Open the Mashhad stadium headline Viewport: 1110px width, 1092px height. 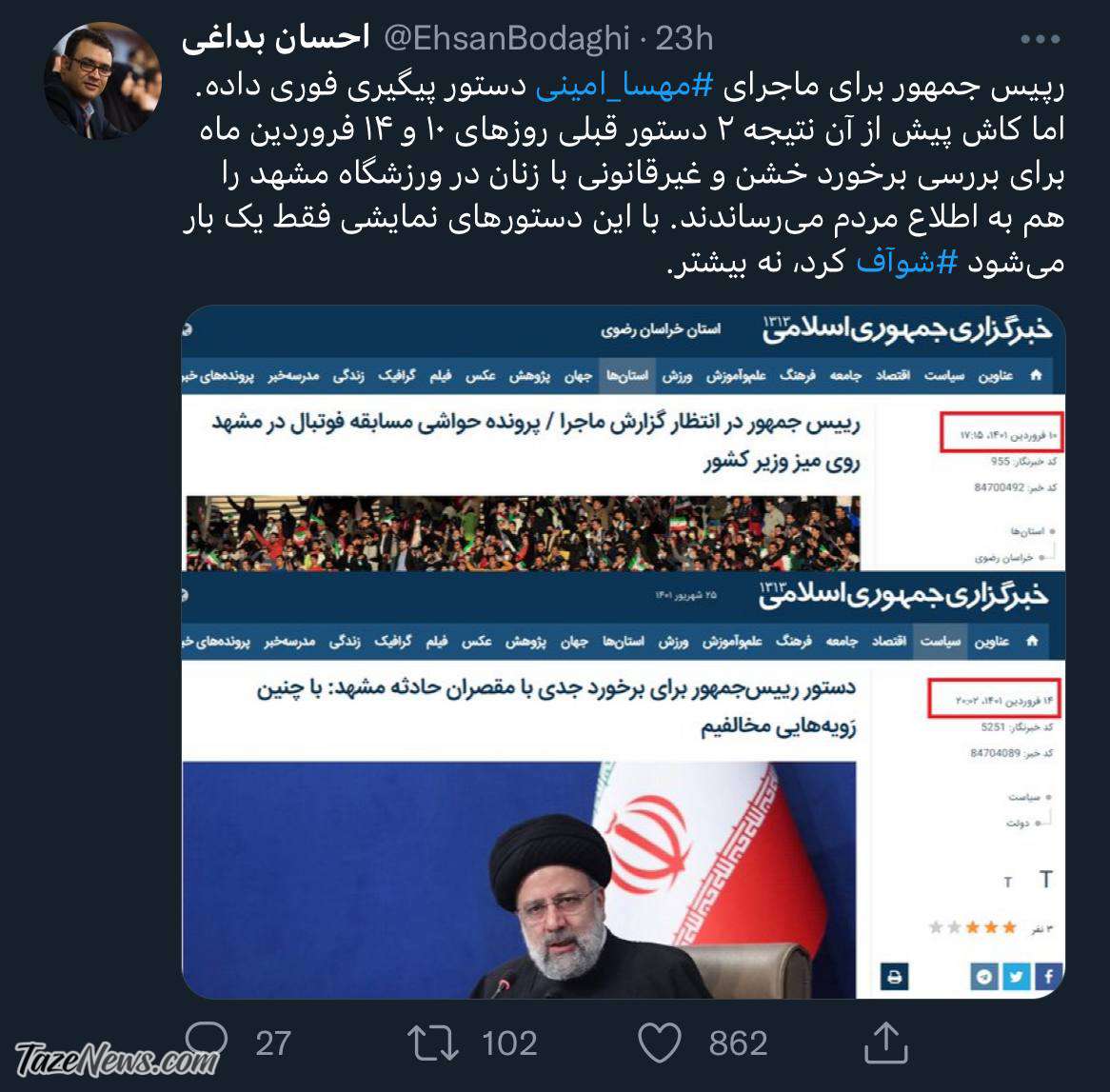click(x=536, y=441)
